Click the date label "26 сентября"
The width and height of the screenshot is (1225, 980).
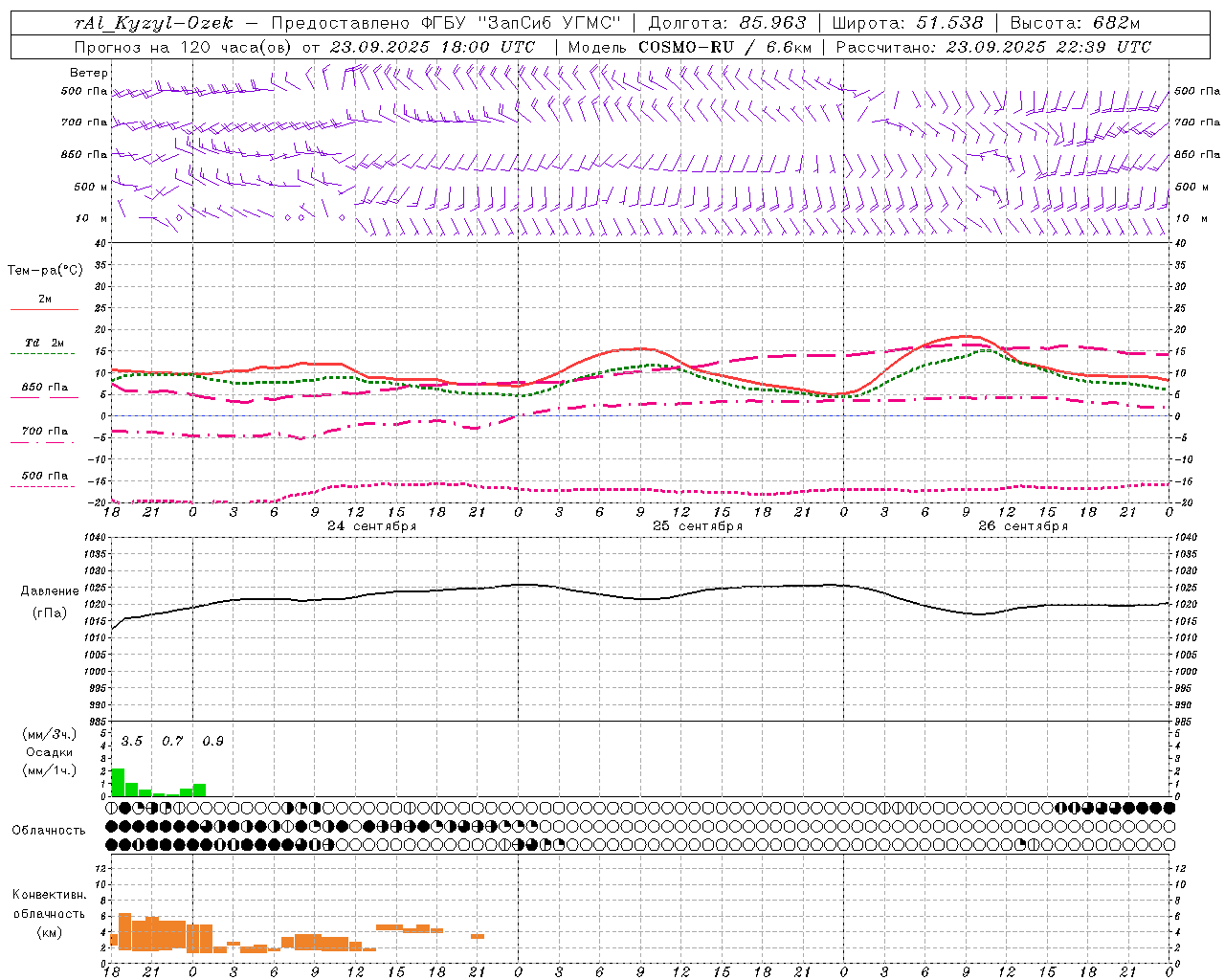tap(1023, 526)
